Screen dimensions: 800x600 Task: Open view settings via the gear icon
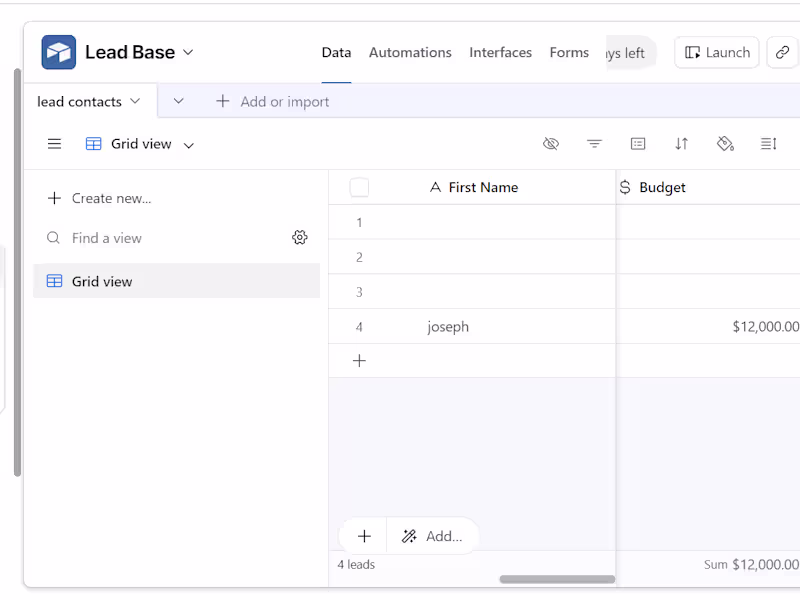tap(300, 237)
